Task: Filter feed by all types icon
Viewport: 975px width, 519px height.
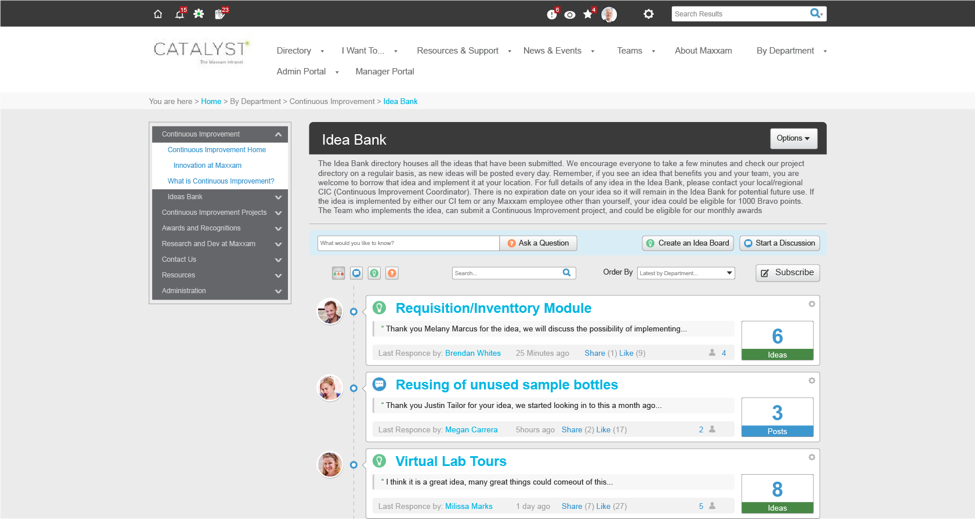Action: 338,273
